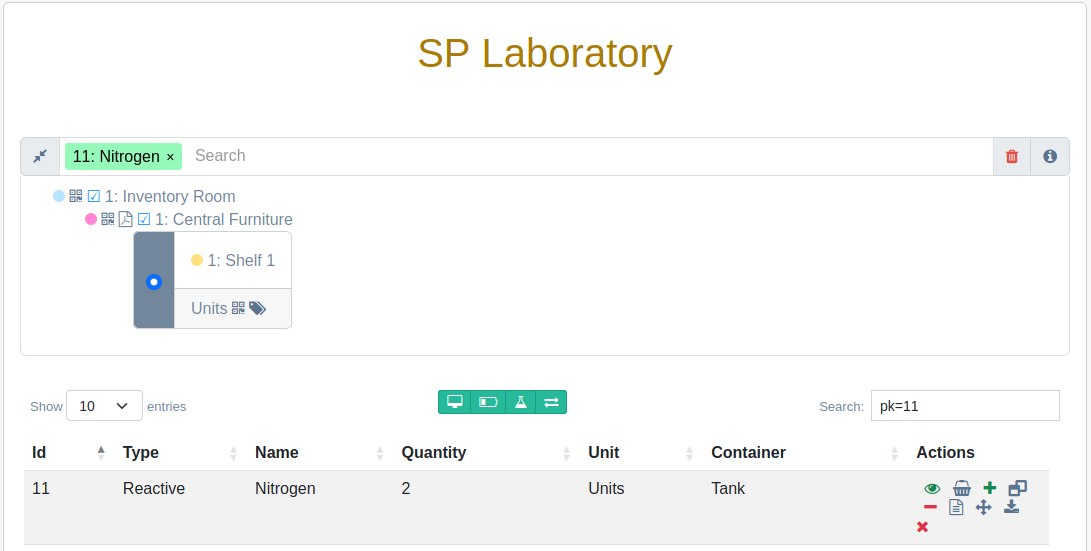
Task: Open the document log icon in Actions
Action: pyautogui.click(x=957, y=507)
